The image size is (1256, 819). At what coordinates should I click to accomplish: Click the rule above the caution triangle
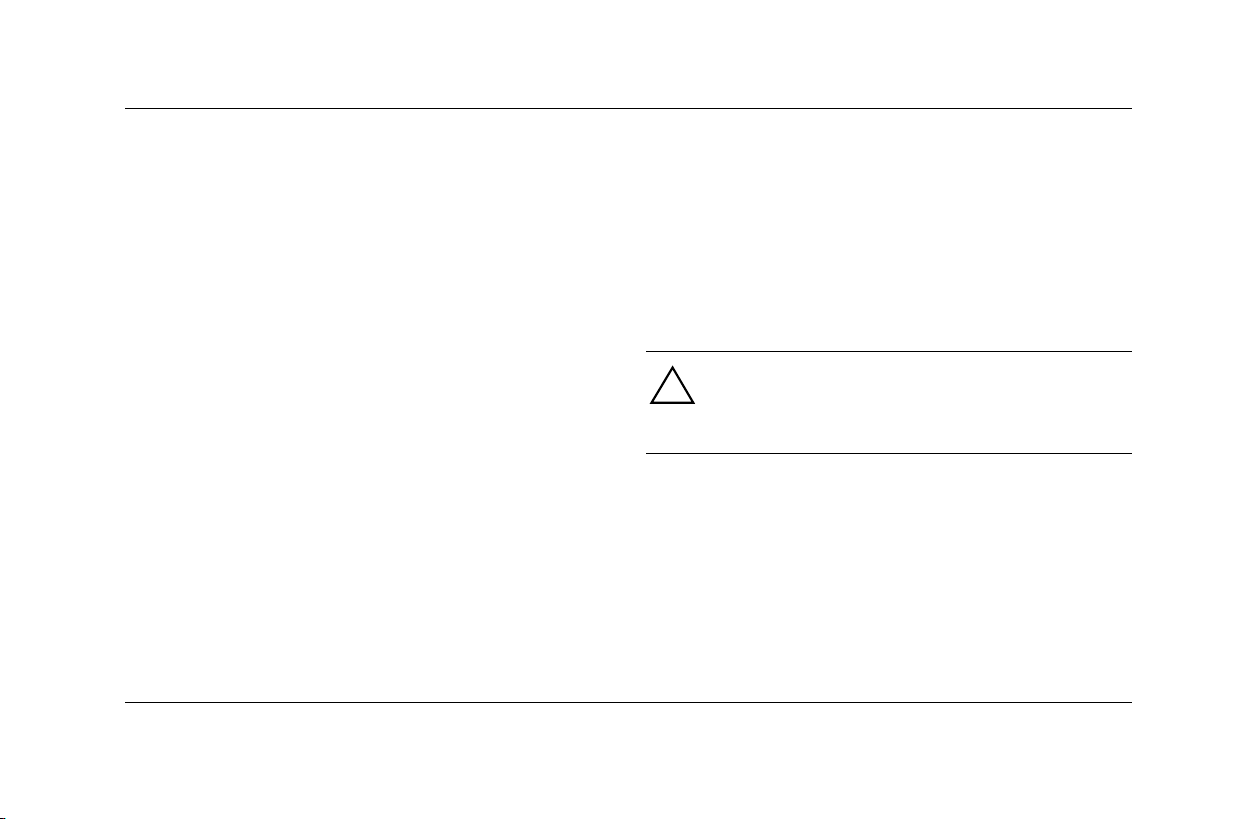(888, 351)
